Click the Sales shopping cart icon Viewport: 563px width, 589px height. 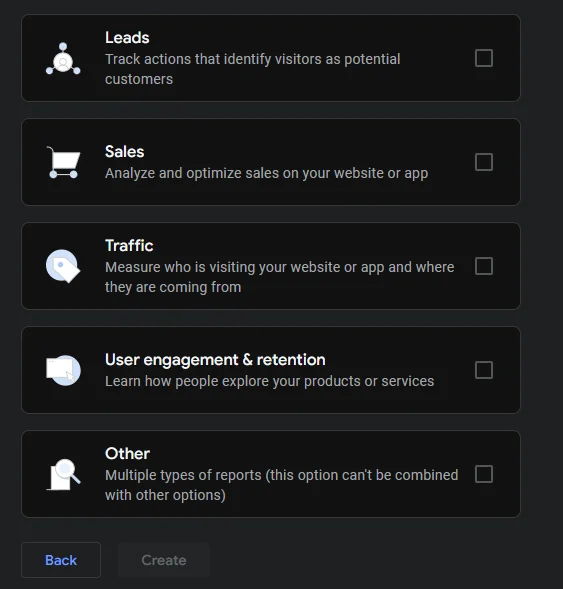pos(63,162)
